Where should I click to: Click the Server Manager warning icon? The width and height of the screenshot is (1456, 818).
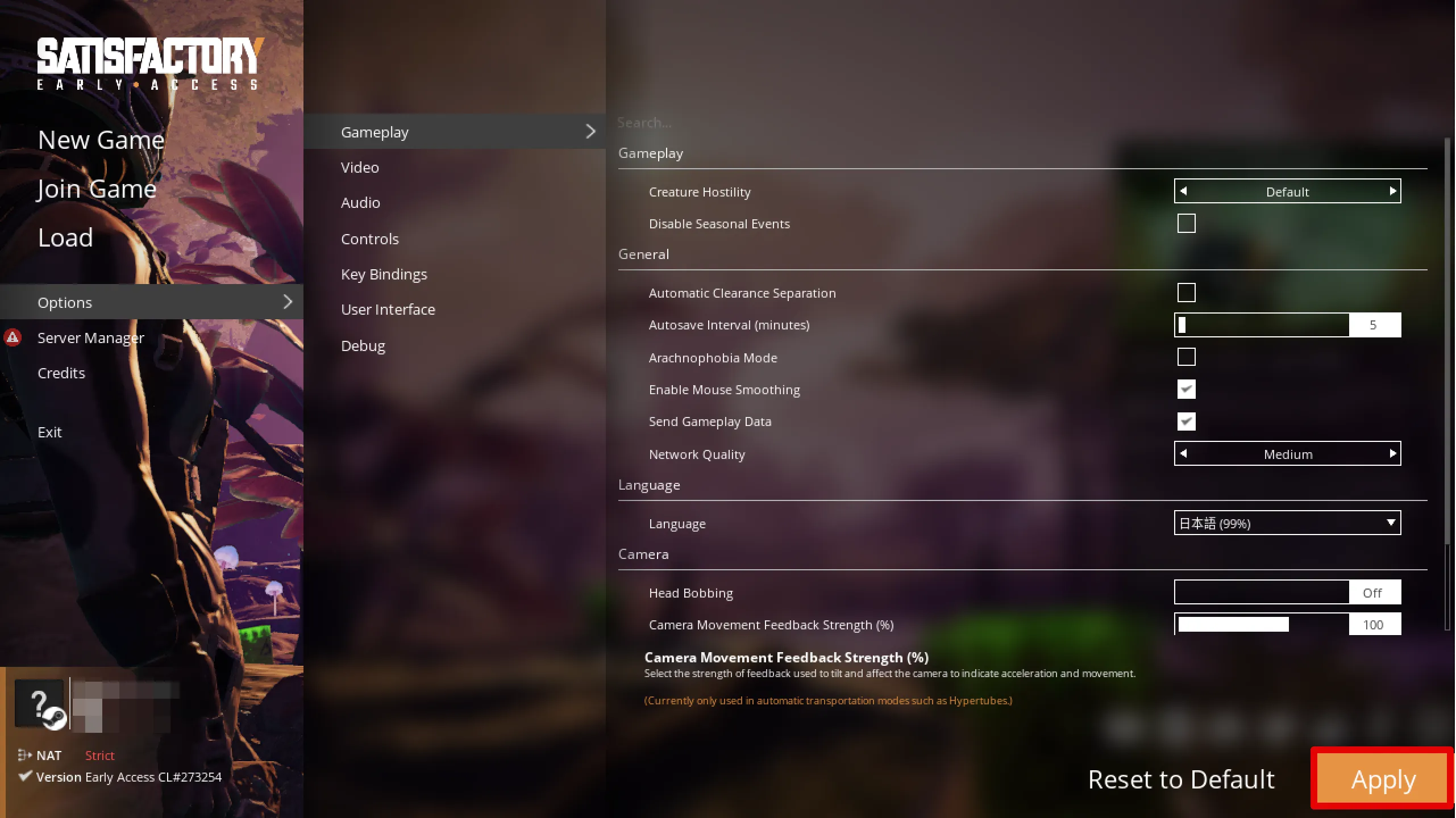click(x=13, y=337)
